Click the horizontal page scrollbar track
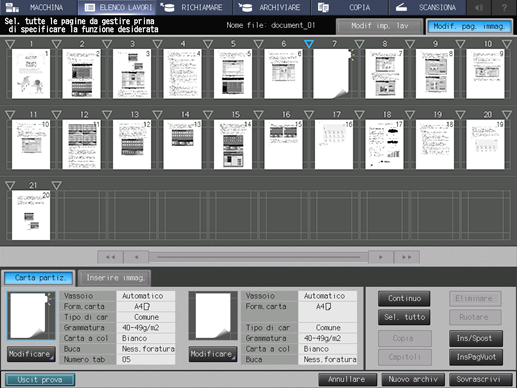517x388 pixels. coord(259,257)
